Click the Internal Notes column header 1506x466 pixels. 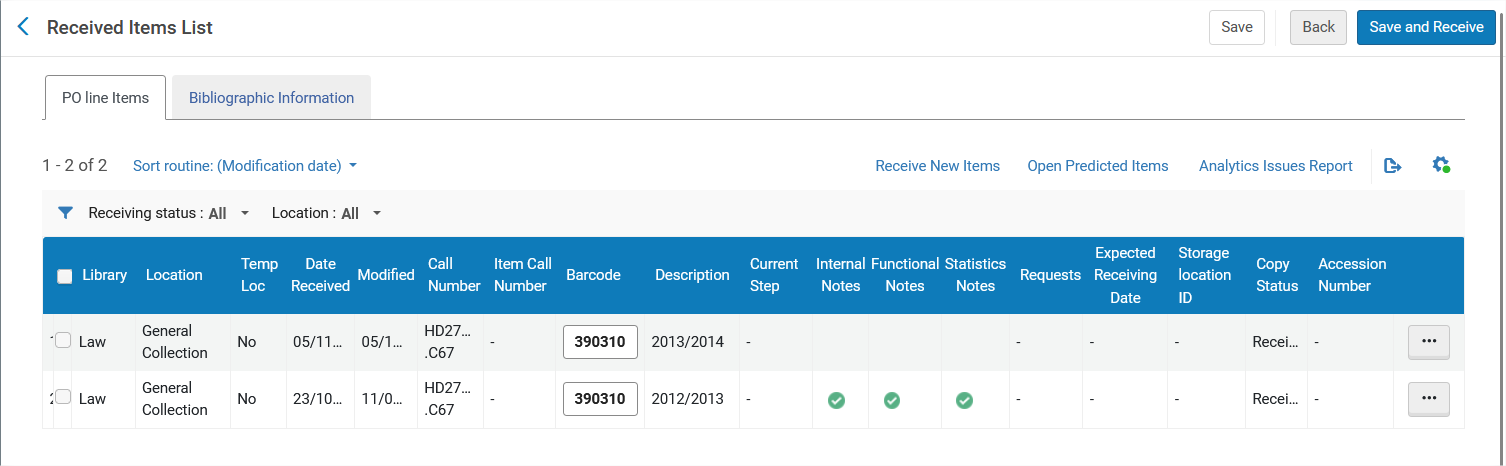[x=840, y=275]
